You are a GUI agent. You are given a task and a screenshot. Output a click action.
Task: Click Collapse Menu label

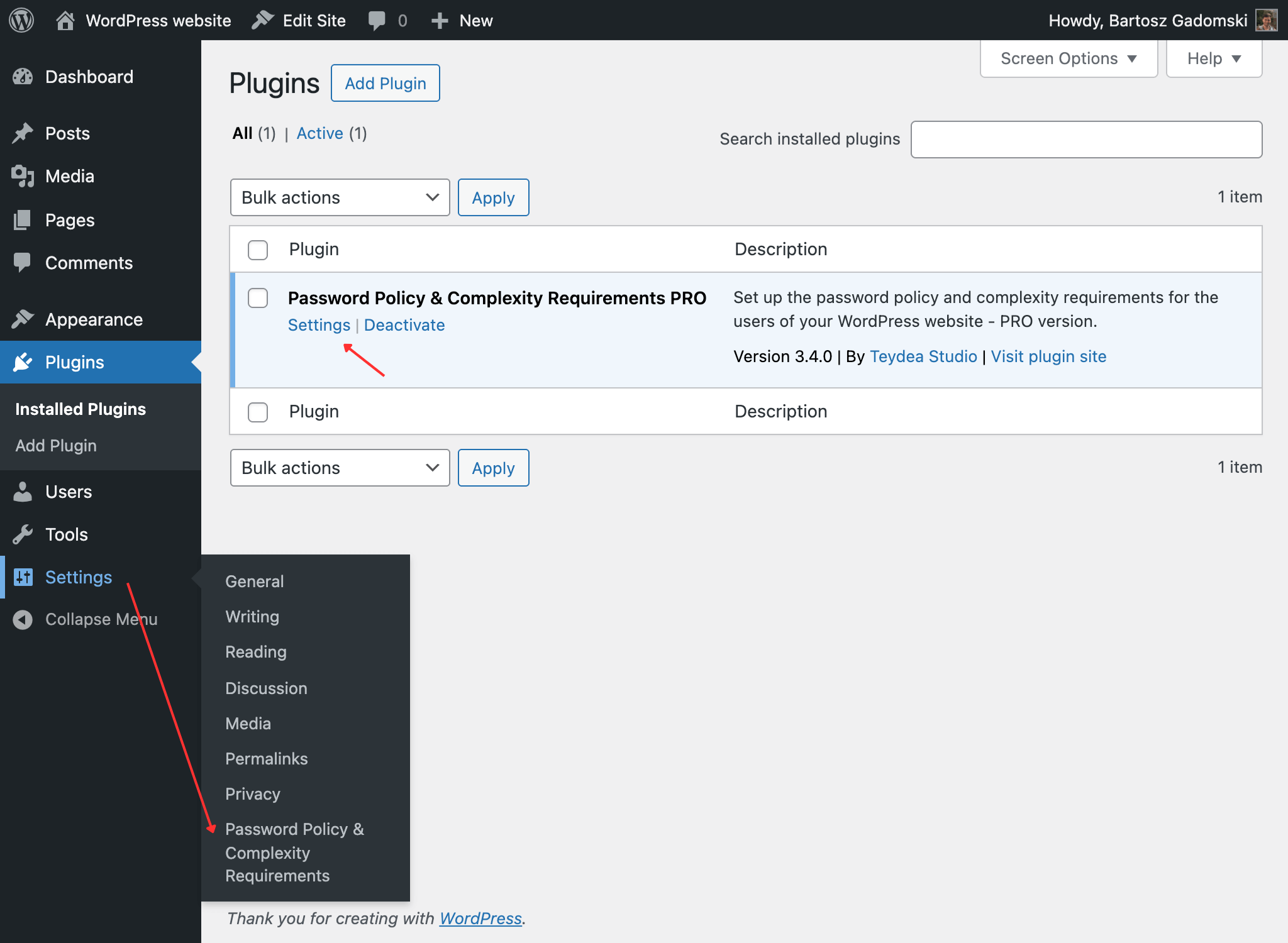(101, 619)
